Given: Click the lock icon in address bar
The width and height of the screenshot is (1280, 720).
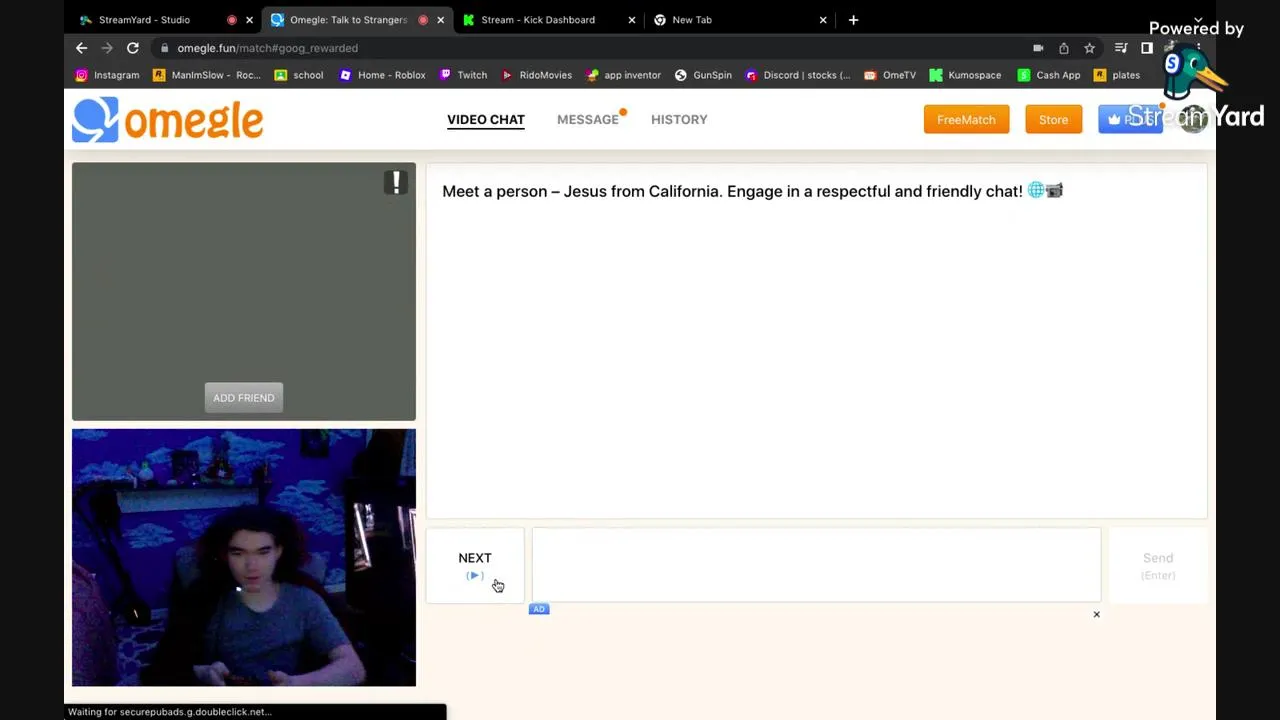Looking at the screenshot, I should [x=164, y=48].
